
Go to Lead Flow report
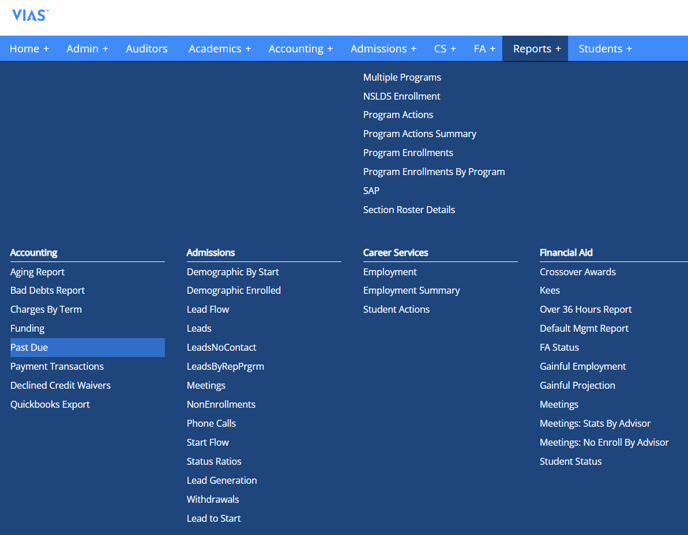(x=207, y=309)
